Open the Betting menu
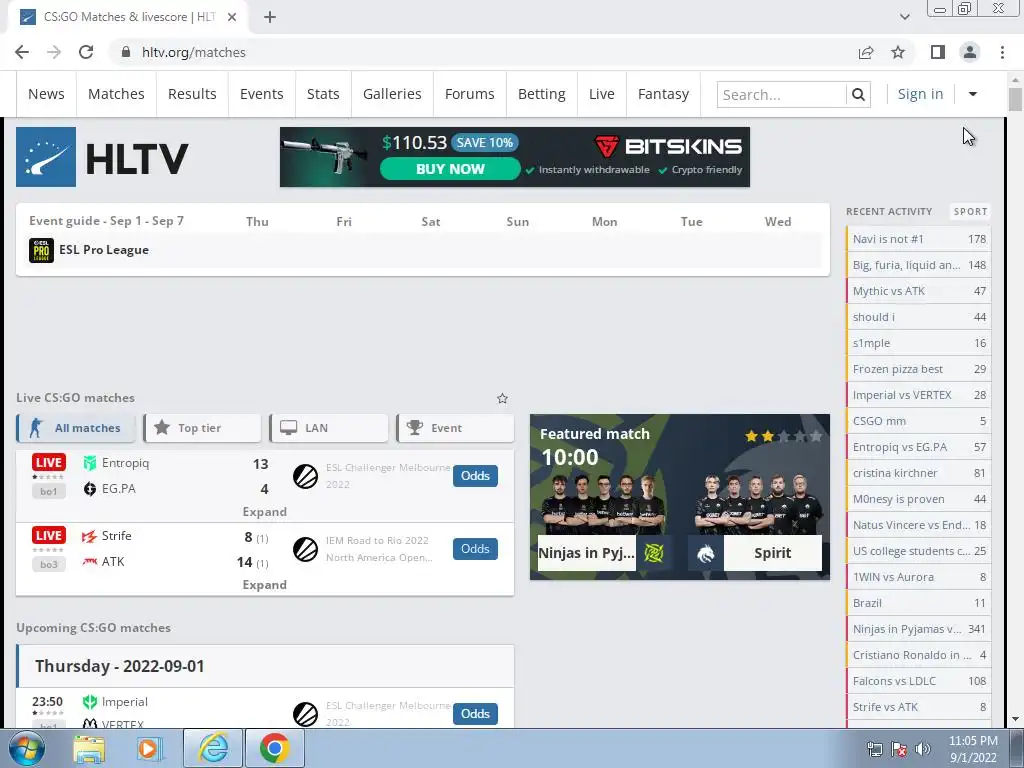This screenshot has width=1024, height=768. tap(541, 95)
